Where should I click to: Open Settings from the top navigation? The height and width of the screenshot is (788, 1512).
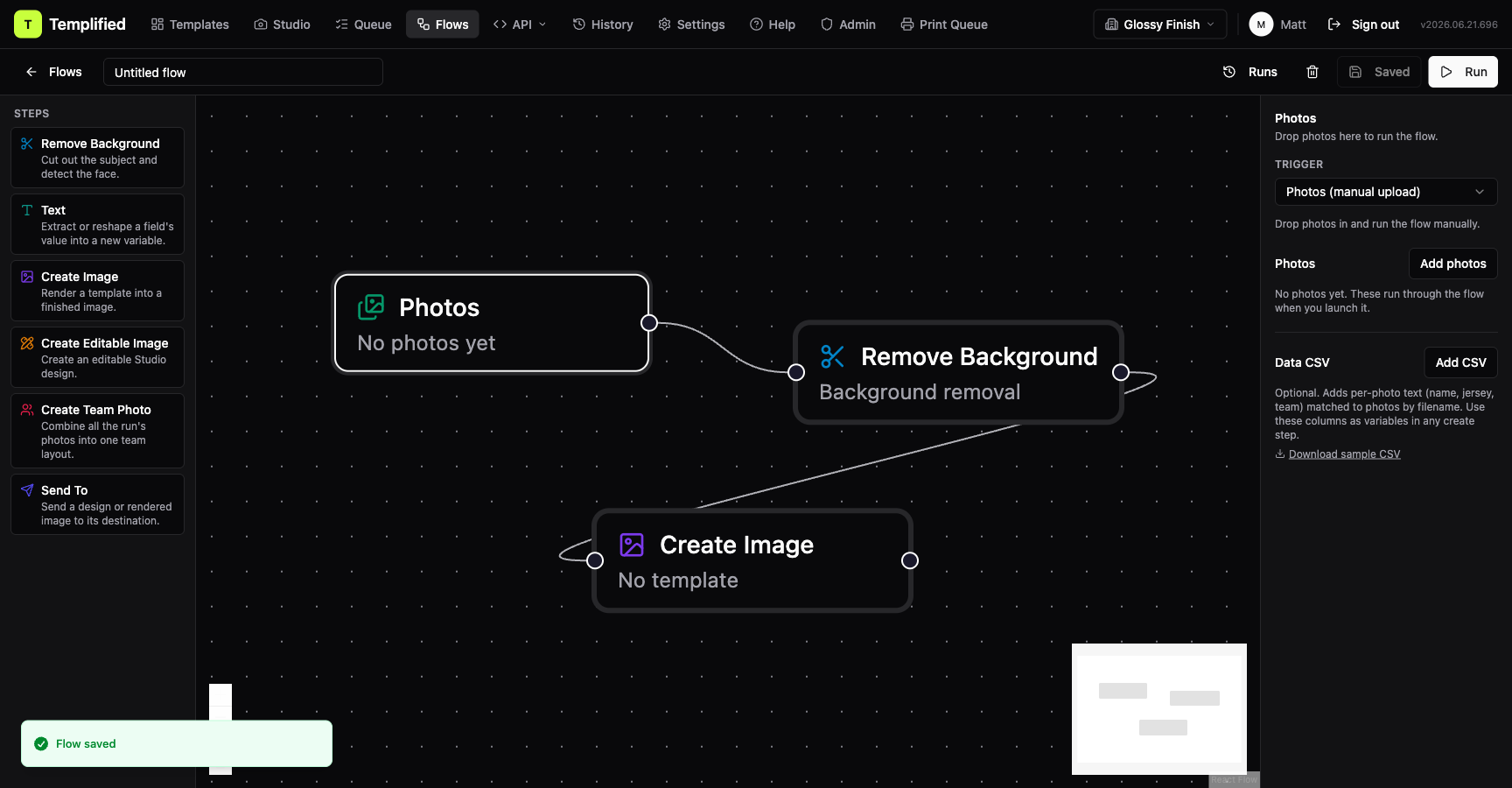(691, 25)
